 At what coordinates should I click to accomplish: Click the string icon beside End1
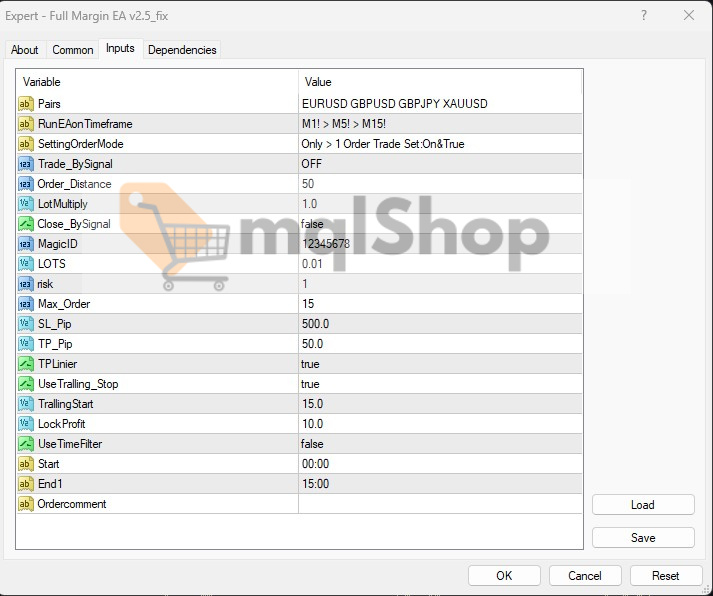click(26, 484)
